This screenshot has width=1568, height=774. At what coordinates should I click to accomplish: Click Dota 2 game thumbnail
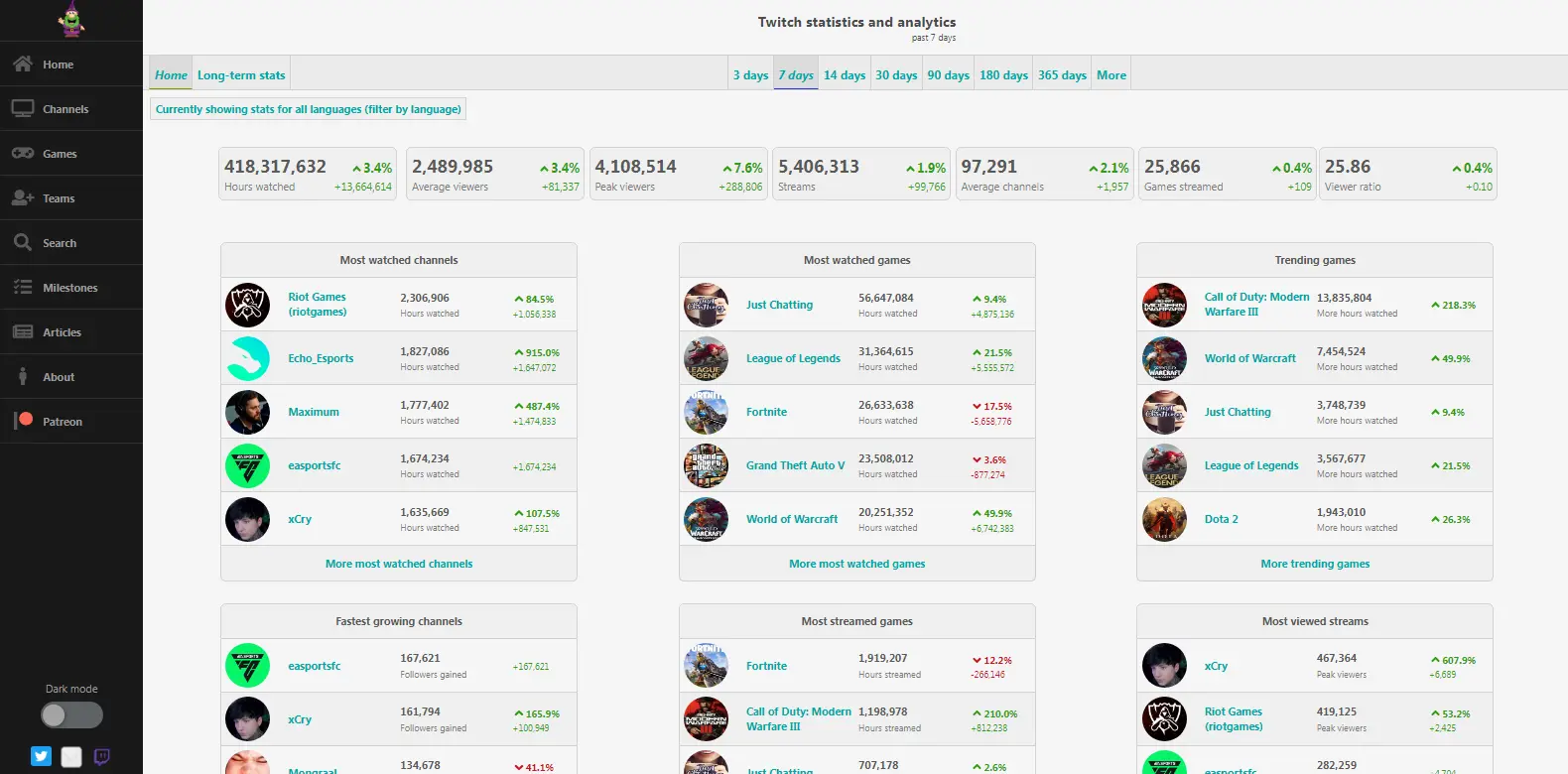tap(1164, 519)
